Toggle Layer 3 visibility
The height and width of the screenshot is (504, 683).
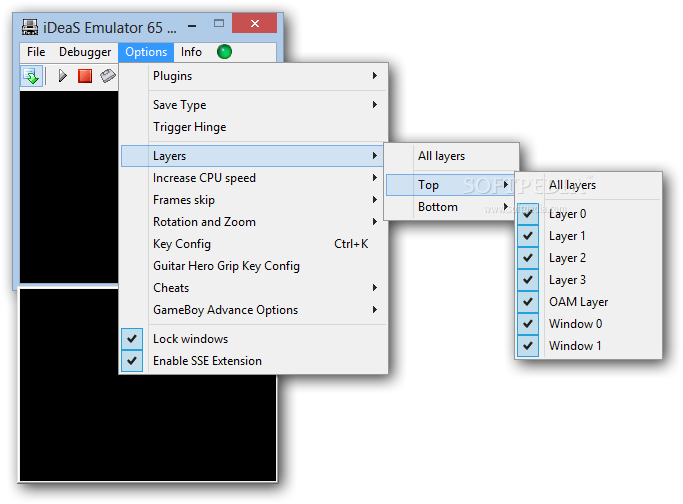click(x=588, y=280)
